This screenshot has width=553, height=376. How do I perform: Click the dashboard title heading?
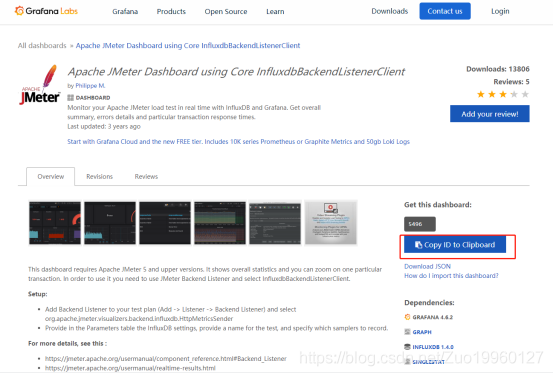(236, 72)
